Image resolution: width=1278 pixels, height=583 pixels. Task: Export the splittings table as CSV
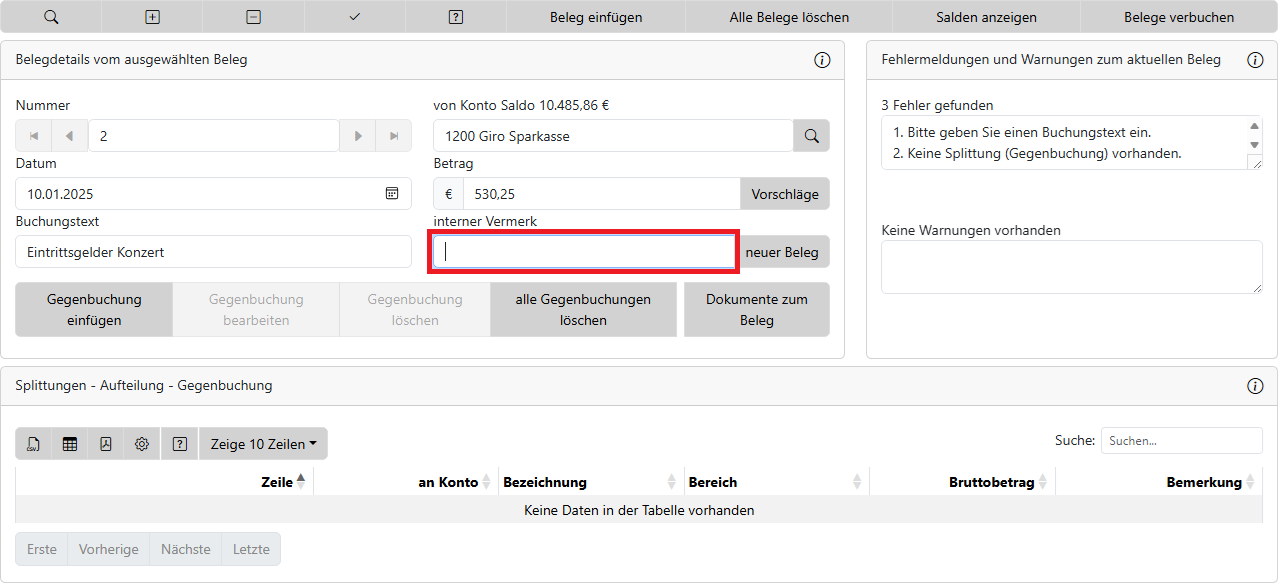(34, 444)
